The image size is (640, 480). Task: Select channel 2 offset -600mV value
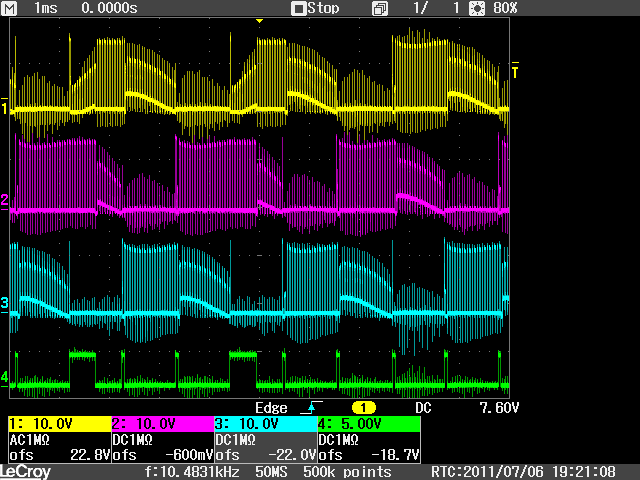[x=189, y=455]
